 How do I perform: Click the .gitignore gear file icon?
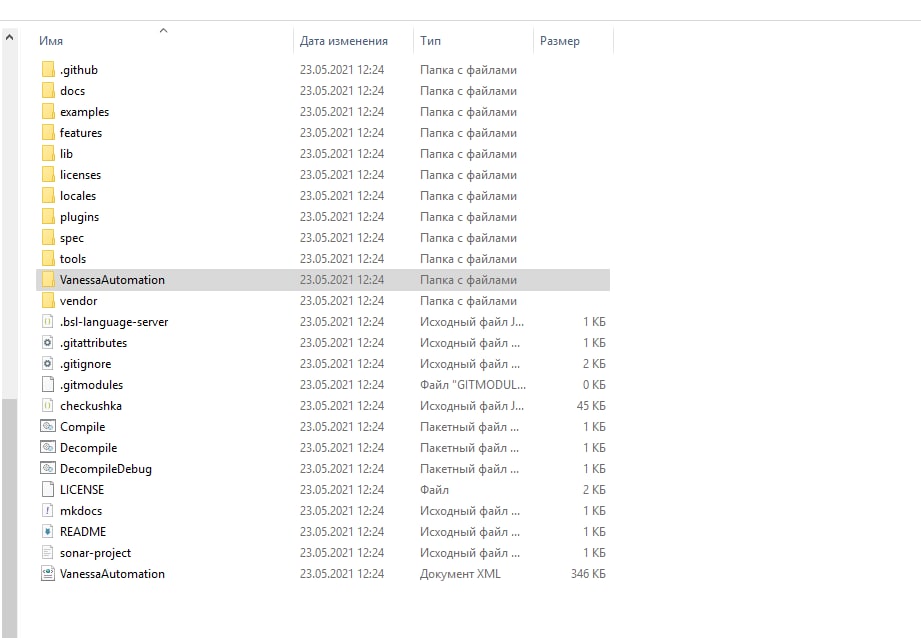[x=48, y=364]
